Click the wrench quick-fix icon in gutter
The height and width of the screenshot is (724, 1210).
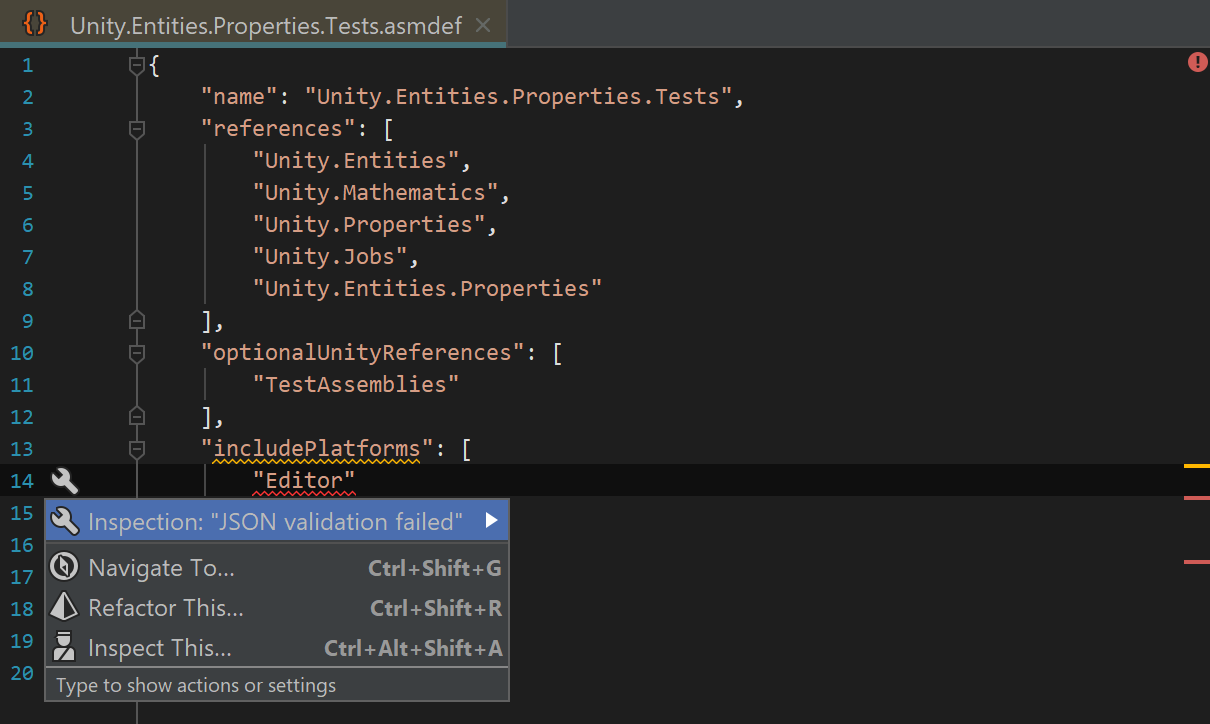point(65,481)
